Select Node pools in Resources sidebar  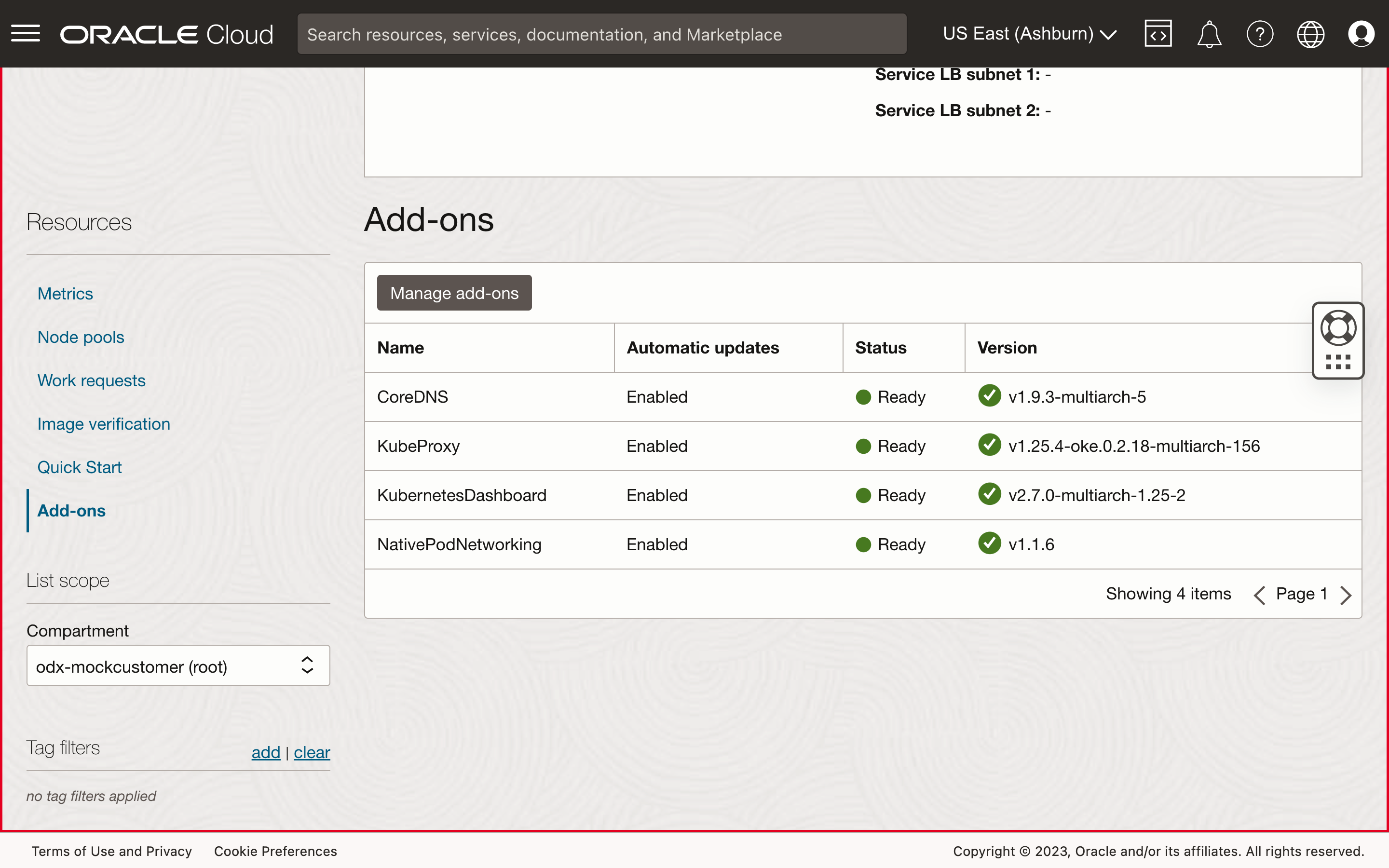click(x=81, y=337)
